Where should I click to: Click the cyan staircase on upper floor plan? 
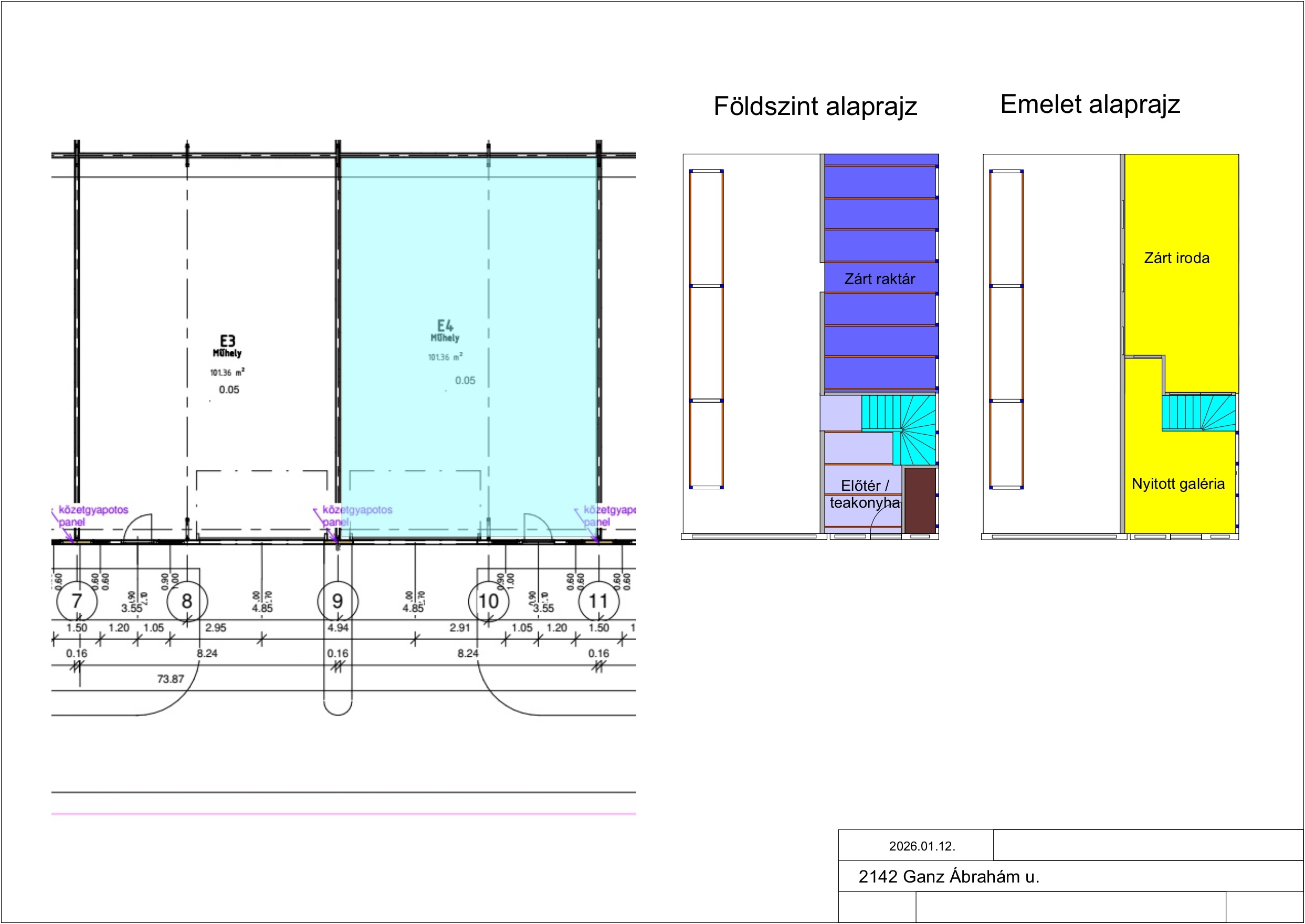click(x=1198, y=413)
